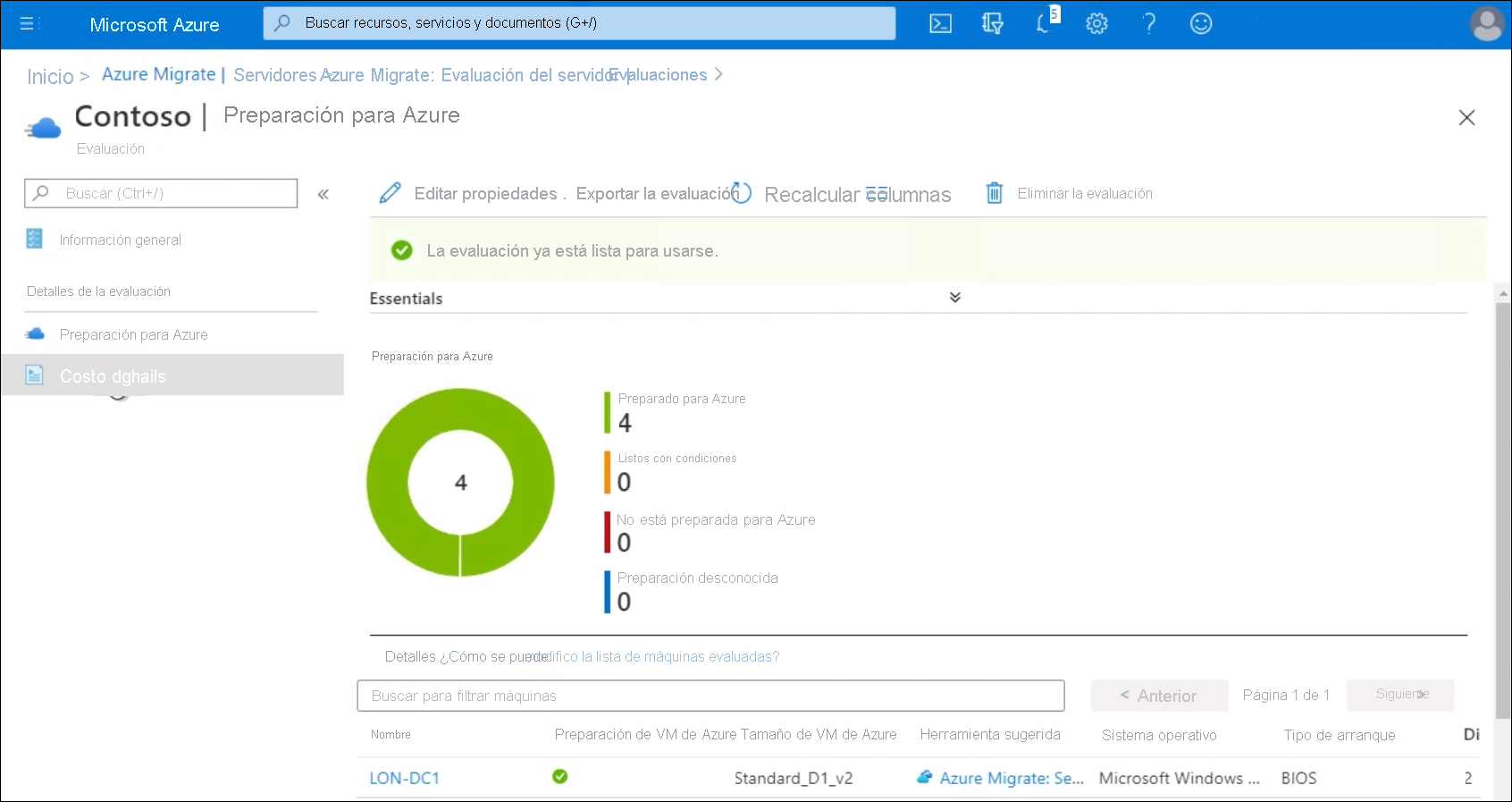Click Tamaño de VM de Azure column header
1512x802 pixels.
click(819, 734)
